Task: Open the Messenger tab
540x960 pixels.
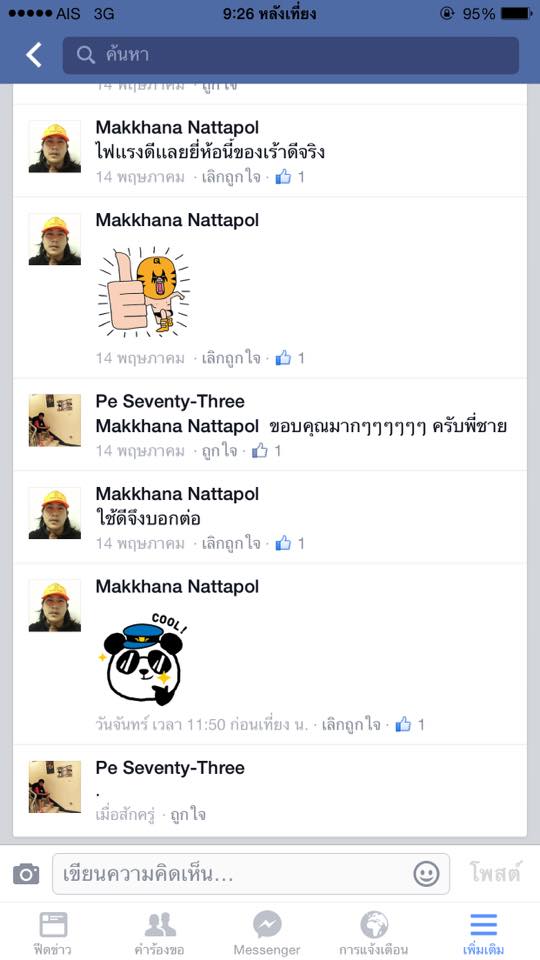Action: tap(267, 934)
